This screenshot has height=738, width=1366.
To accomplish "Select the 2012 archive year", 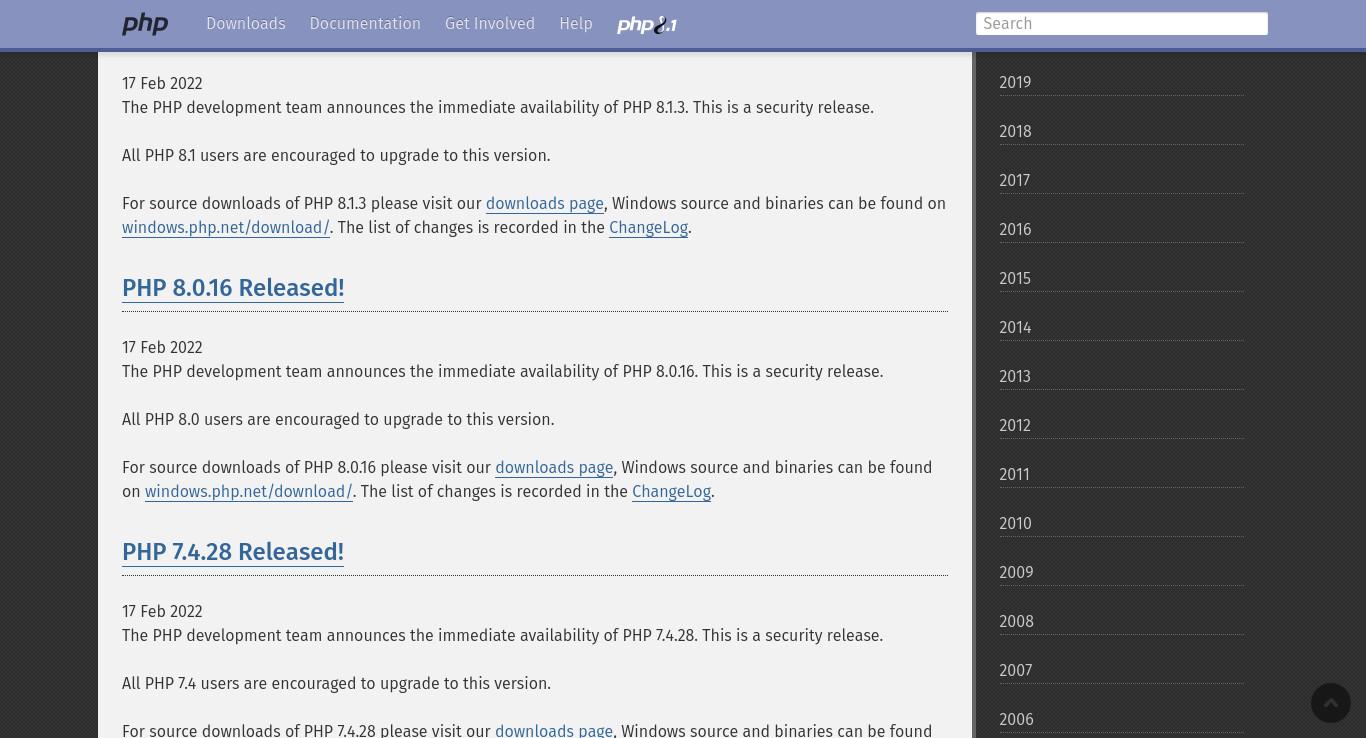I will tap(1122, 426).
